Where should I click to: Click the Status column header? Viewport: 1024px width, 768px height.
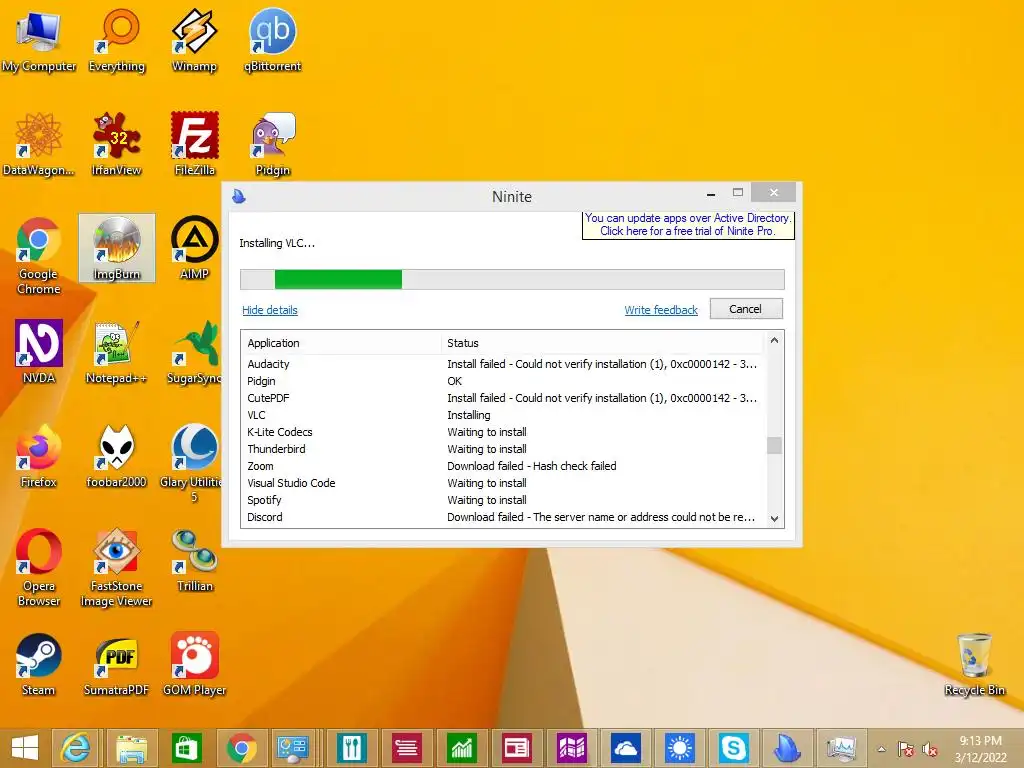[x=602, y=343]
